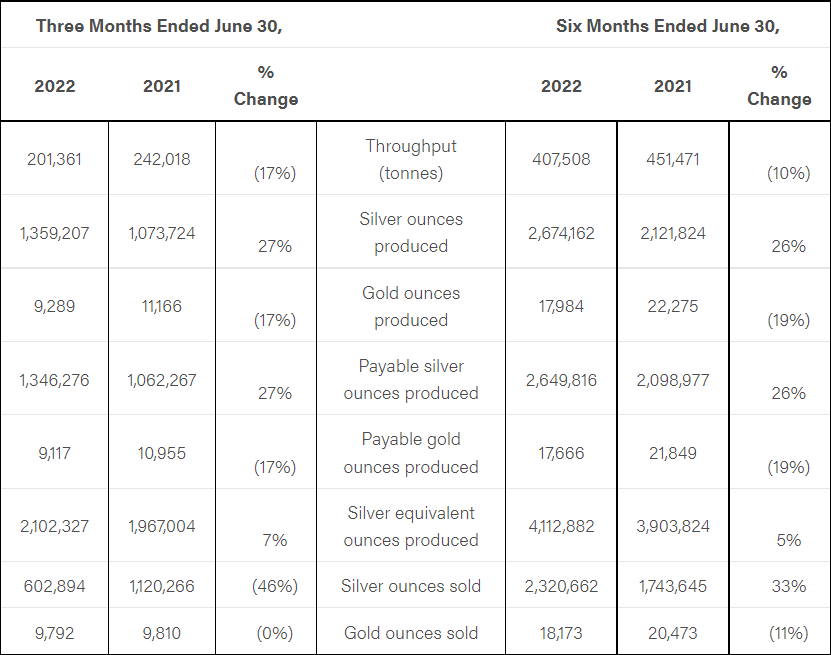Select the 2,674,162 silver produced cell
Viewport: 831px width, 655px height.
561,233
